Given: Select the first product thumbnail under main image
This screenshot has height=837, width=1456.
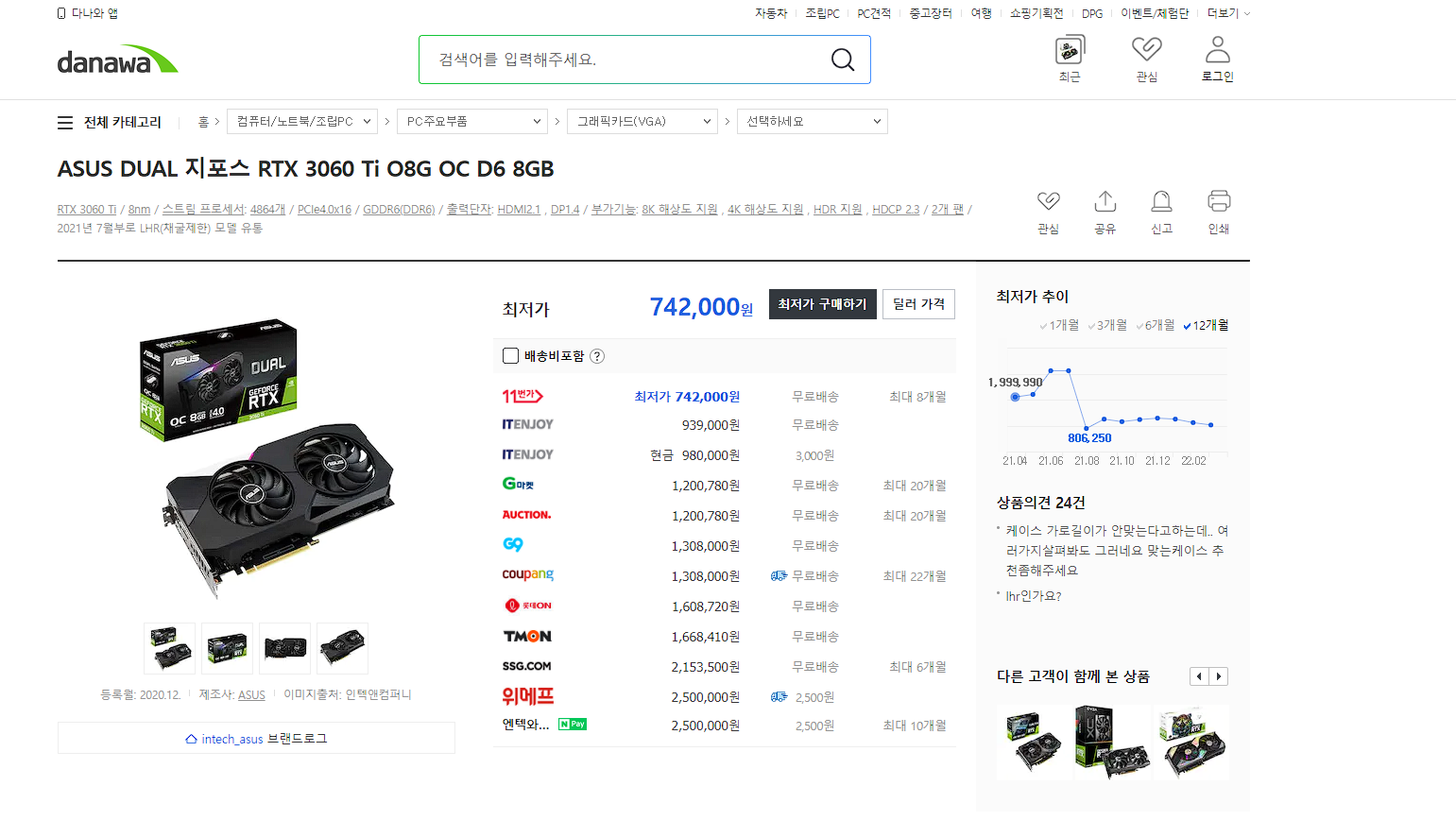Looking at the screenshot, I should coord(170,648).
